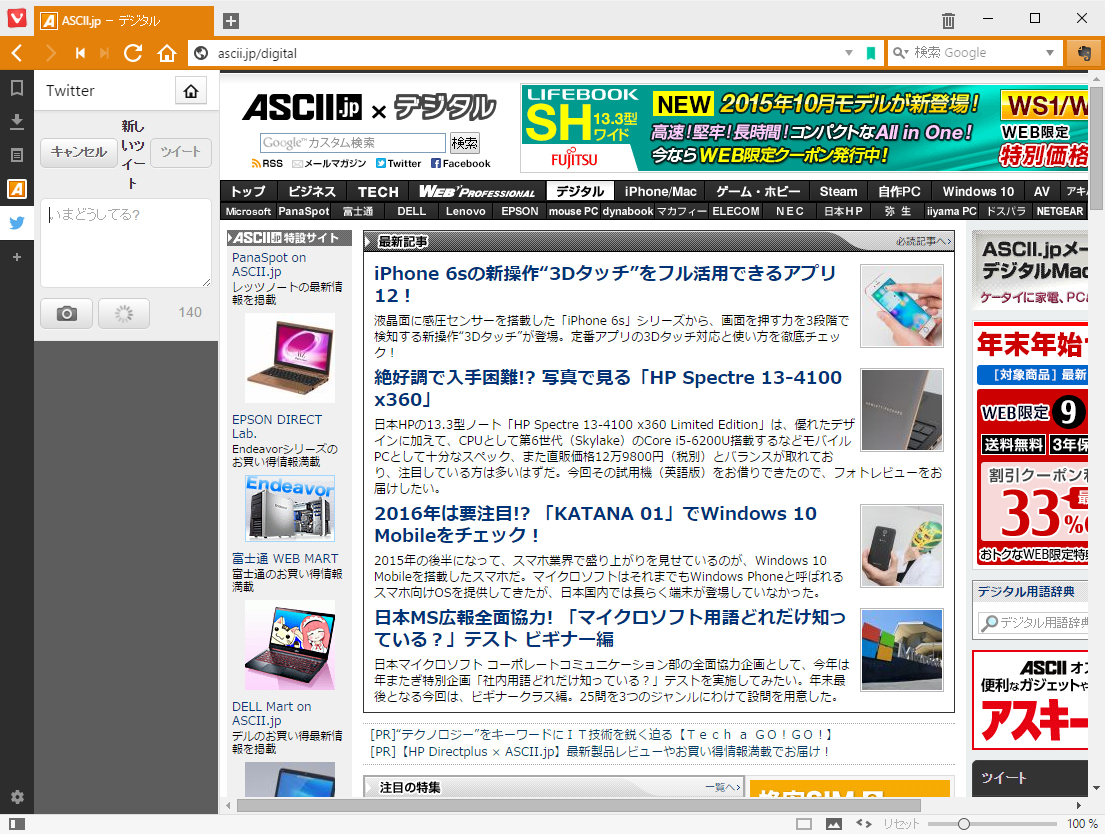Image resolution: width=1105 pixels, height=834 pixels.
Task: Open iPhone 6s 3Dタッチ article headline
Action: (605, 284)
